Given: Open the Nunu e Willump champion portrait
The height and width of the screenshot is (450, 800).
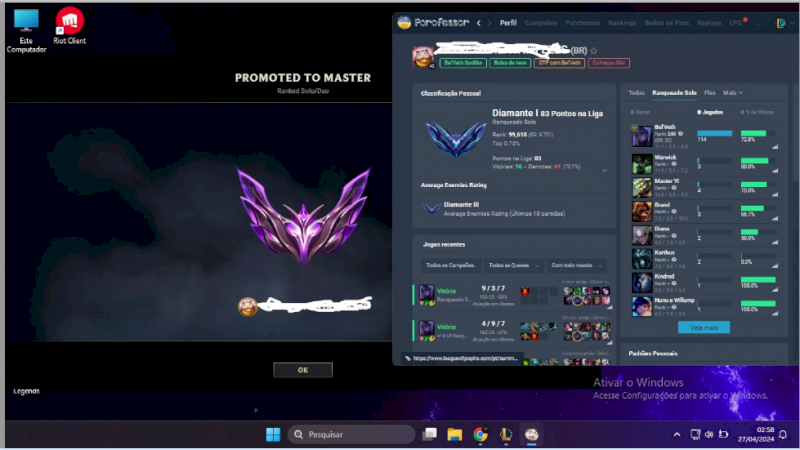Looking at the screenshot, I should click(642, 307).
